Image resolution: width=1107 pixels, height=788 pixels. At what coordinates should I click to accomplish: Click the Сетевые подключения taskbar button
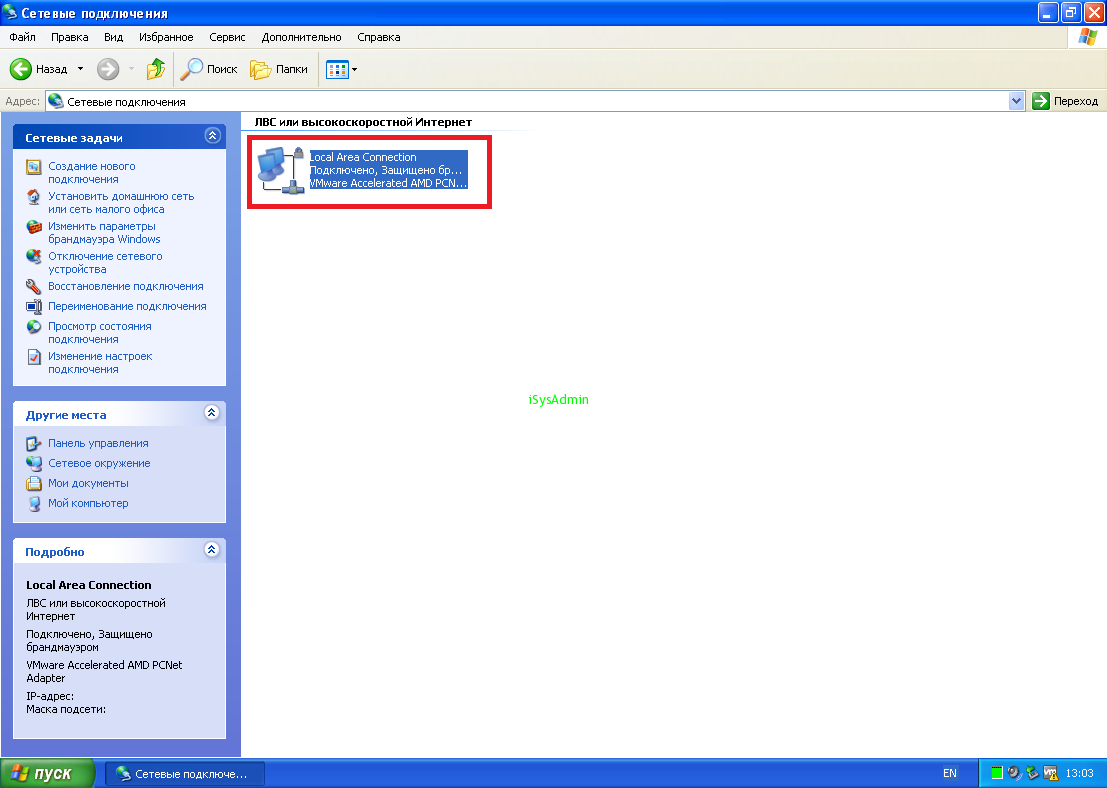click(185, 774)
